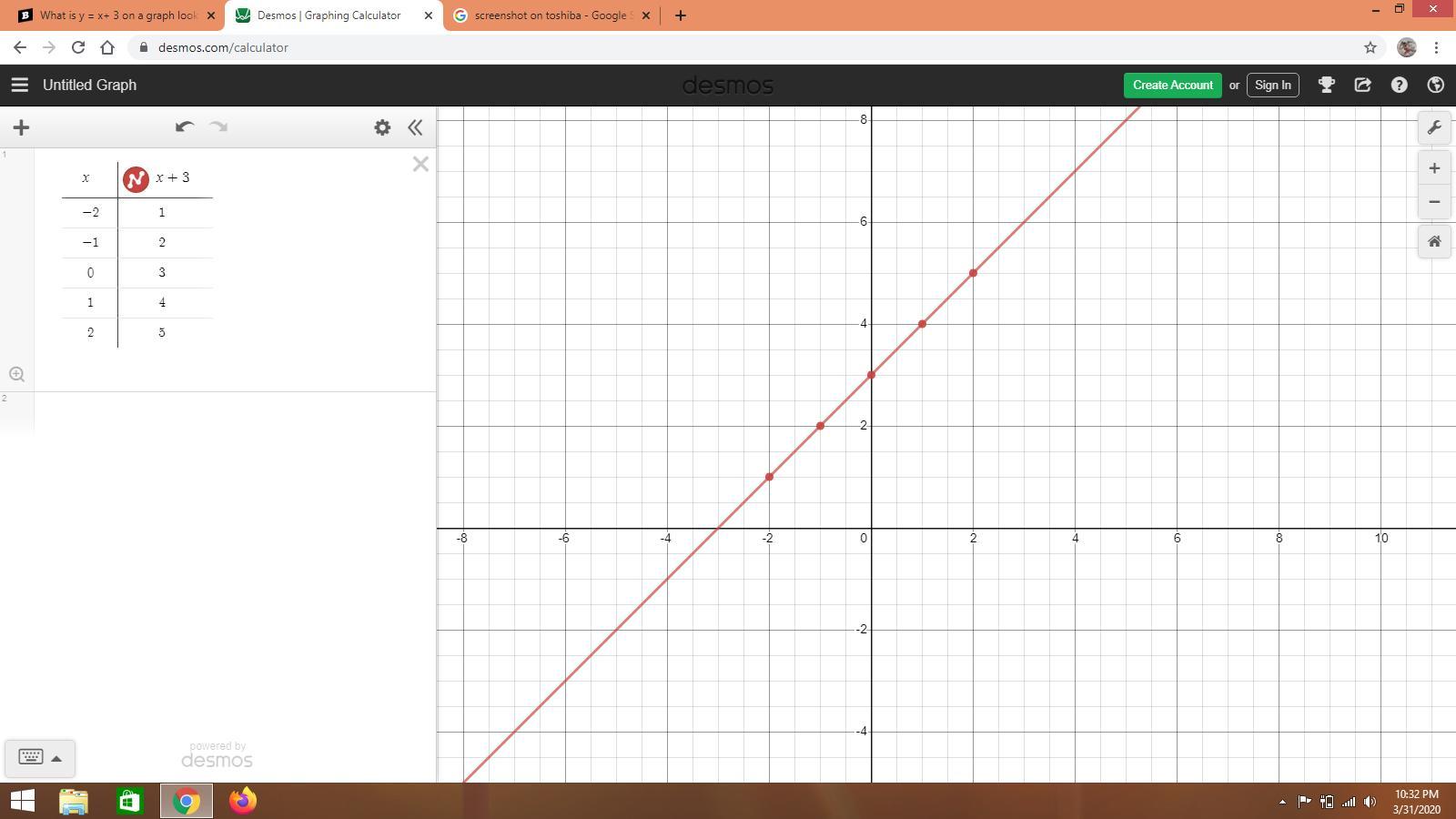Image resolution: width=1456 pixels, height=819 pixels.
Task: Select table cell with value 5
Action: click(162, 332)
